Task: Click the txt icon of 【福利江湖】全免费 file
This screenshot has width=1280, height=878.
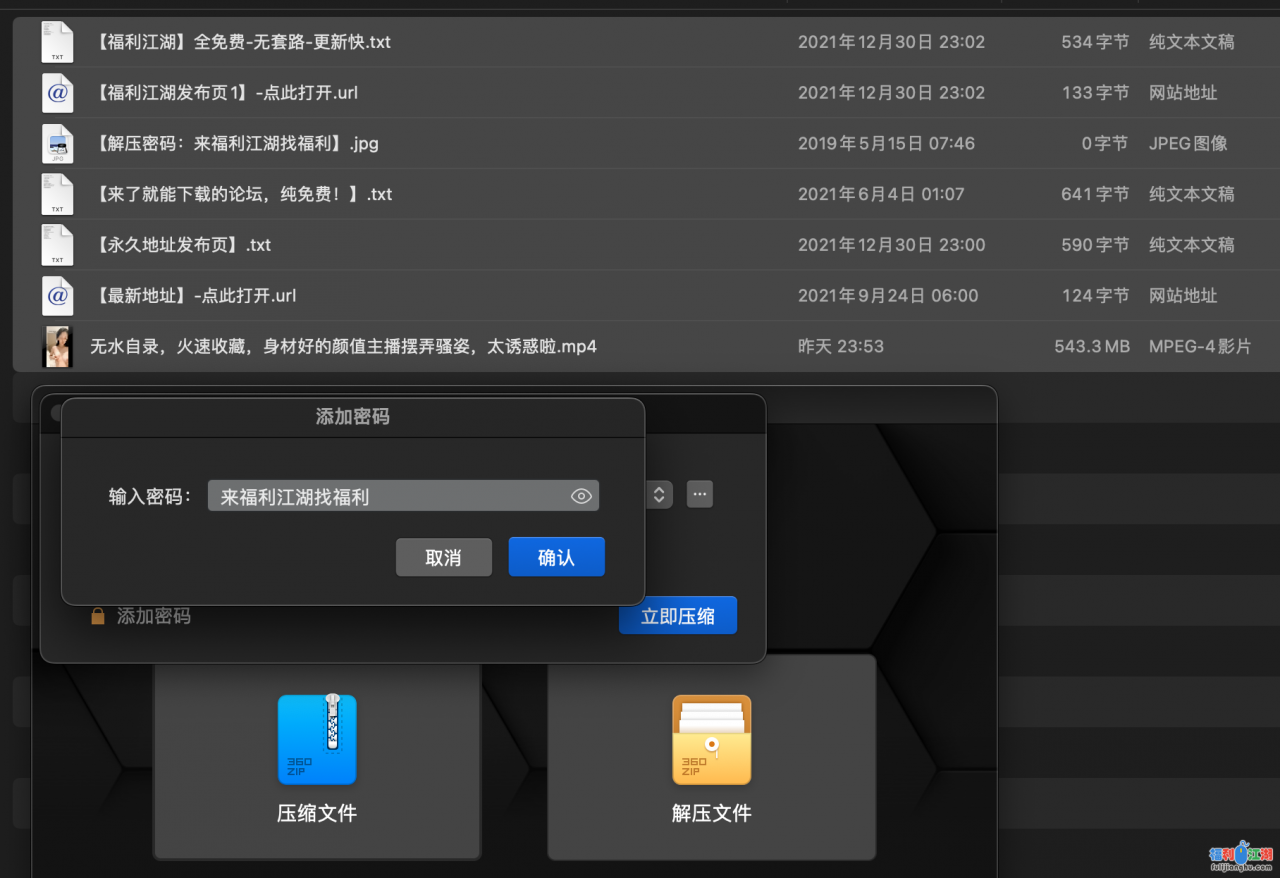Action: pyautogui.click(x=57, y=42)
